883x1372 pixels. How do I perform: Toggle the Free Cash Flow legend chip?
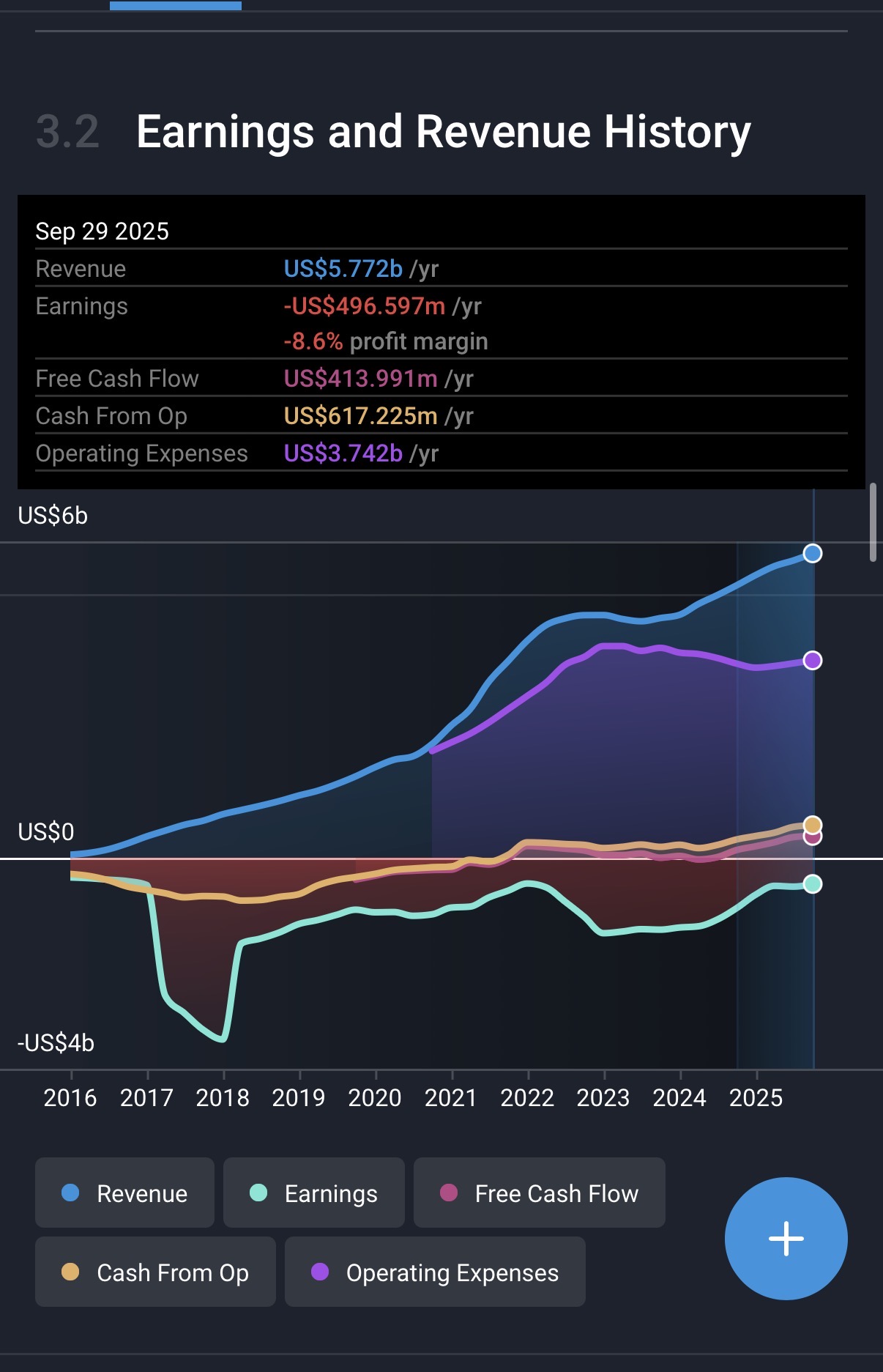[x=539, y=1193]
